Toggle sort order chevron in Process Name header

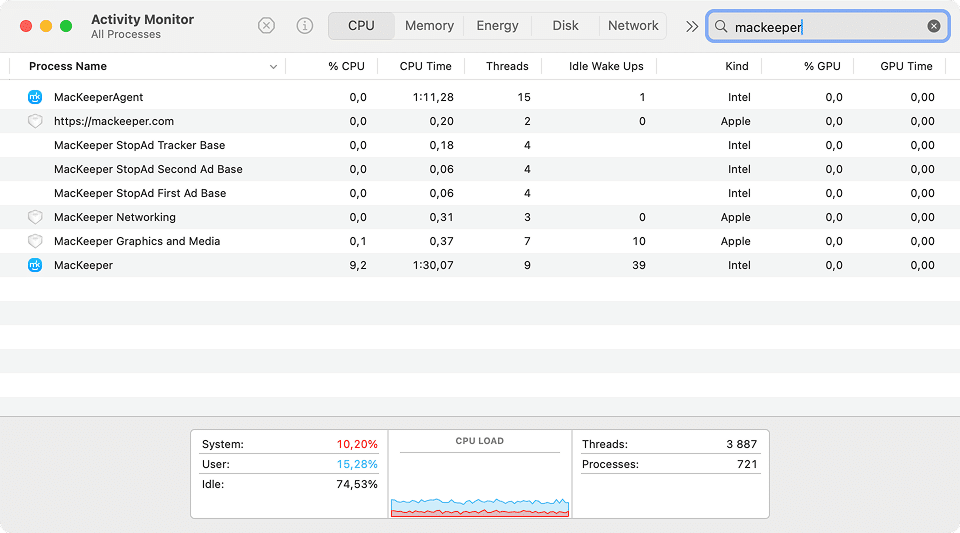coord(273,67)
